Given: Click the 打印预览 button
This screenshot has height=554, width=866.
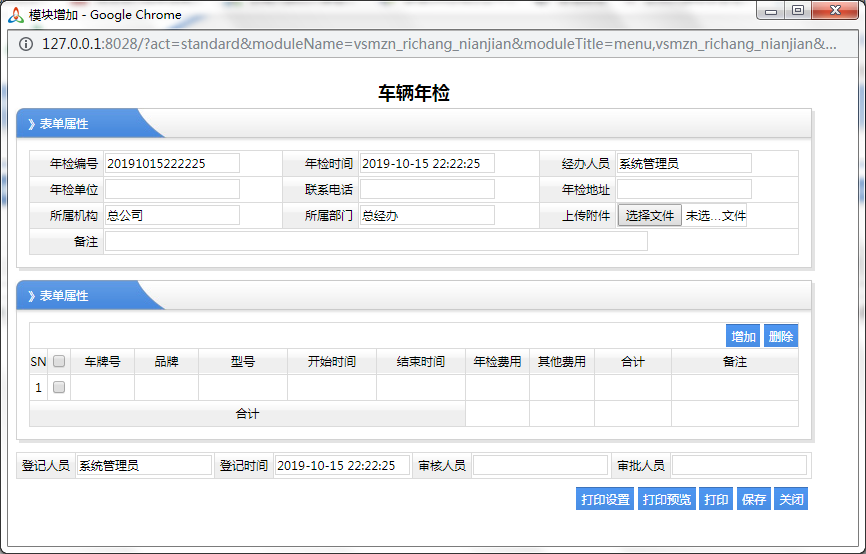Looking at the screenshot, I should click(x=667, y=499).
